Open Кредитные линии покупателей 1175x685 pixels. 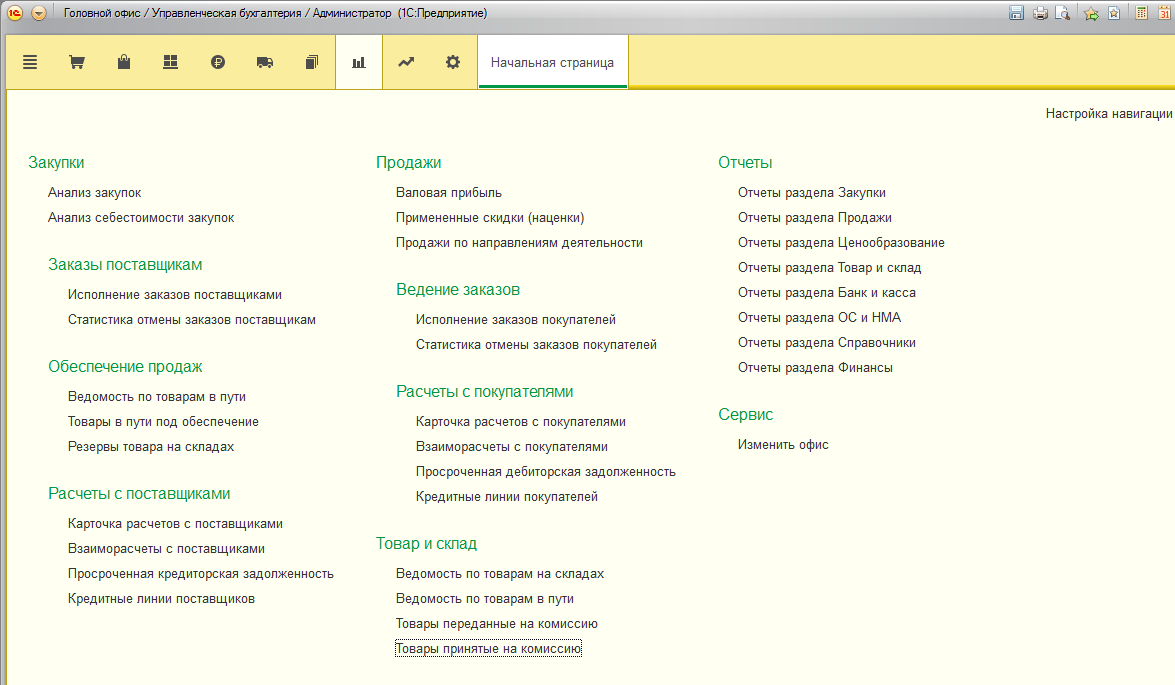coord(507,496)
